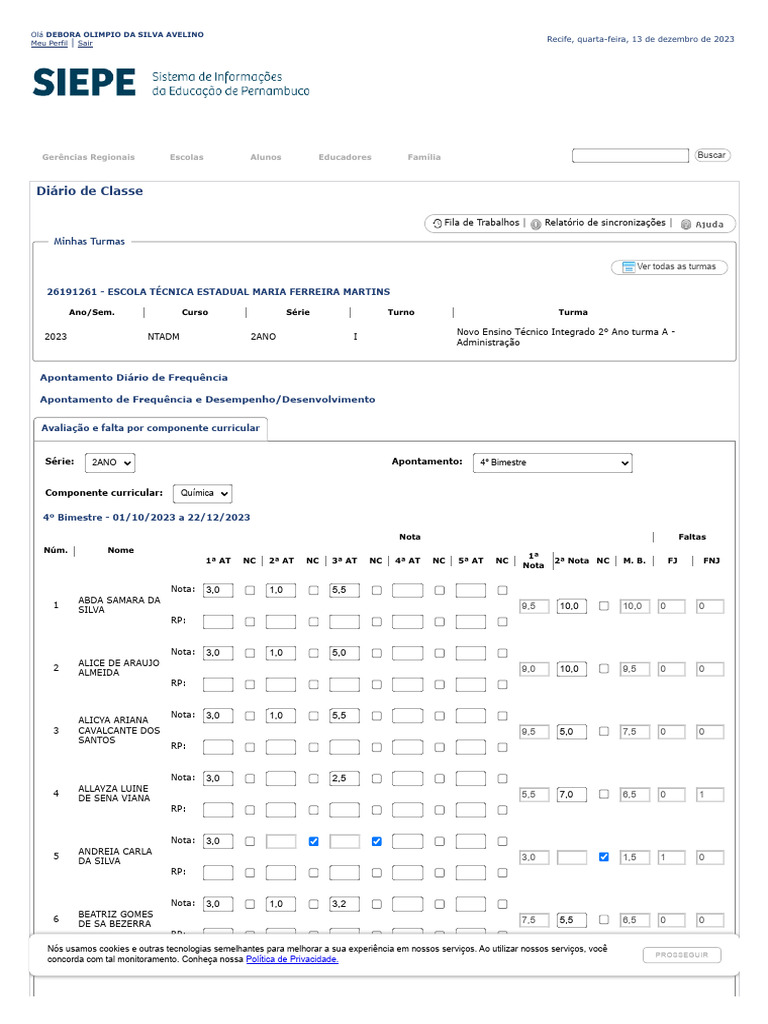Open the Educadores menu
The width and height of the screenshot is (768, 1024).
point(345,157)
